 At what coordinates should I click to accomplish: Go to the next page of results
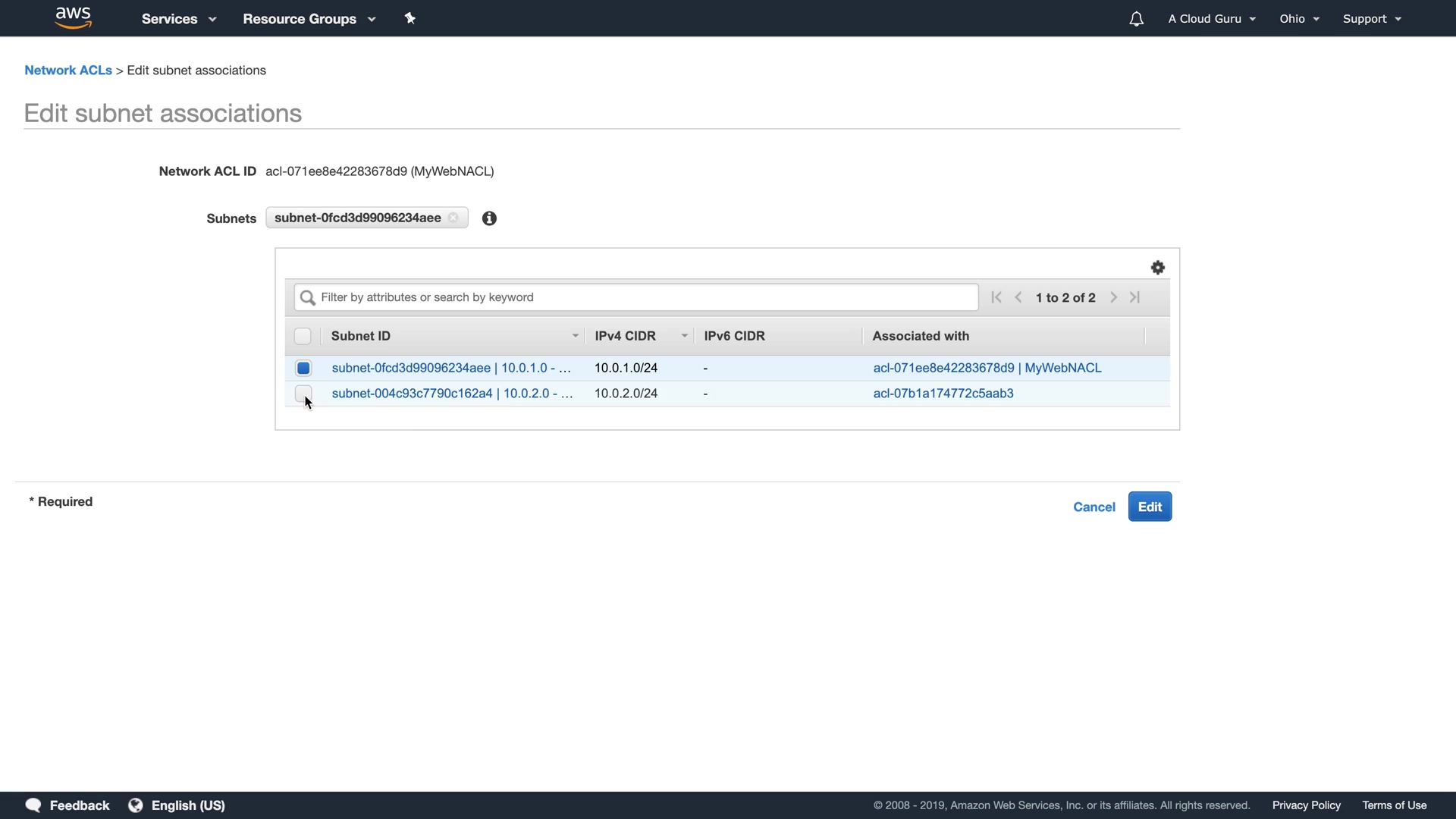(x=1113, y=297)
